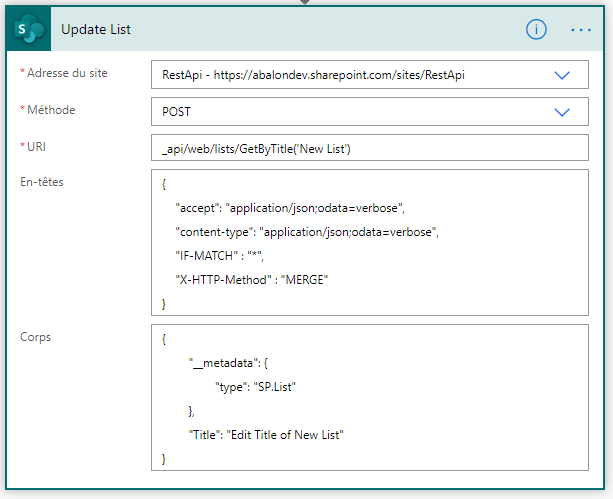Image resolution: width=613 pixels, height=499 pixels.
Task: Open the three-dots menu for Update List
Action: pyautogui.click(x=581, y=30)
